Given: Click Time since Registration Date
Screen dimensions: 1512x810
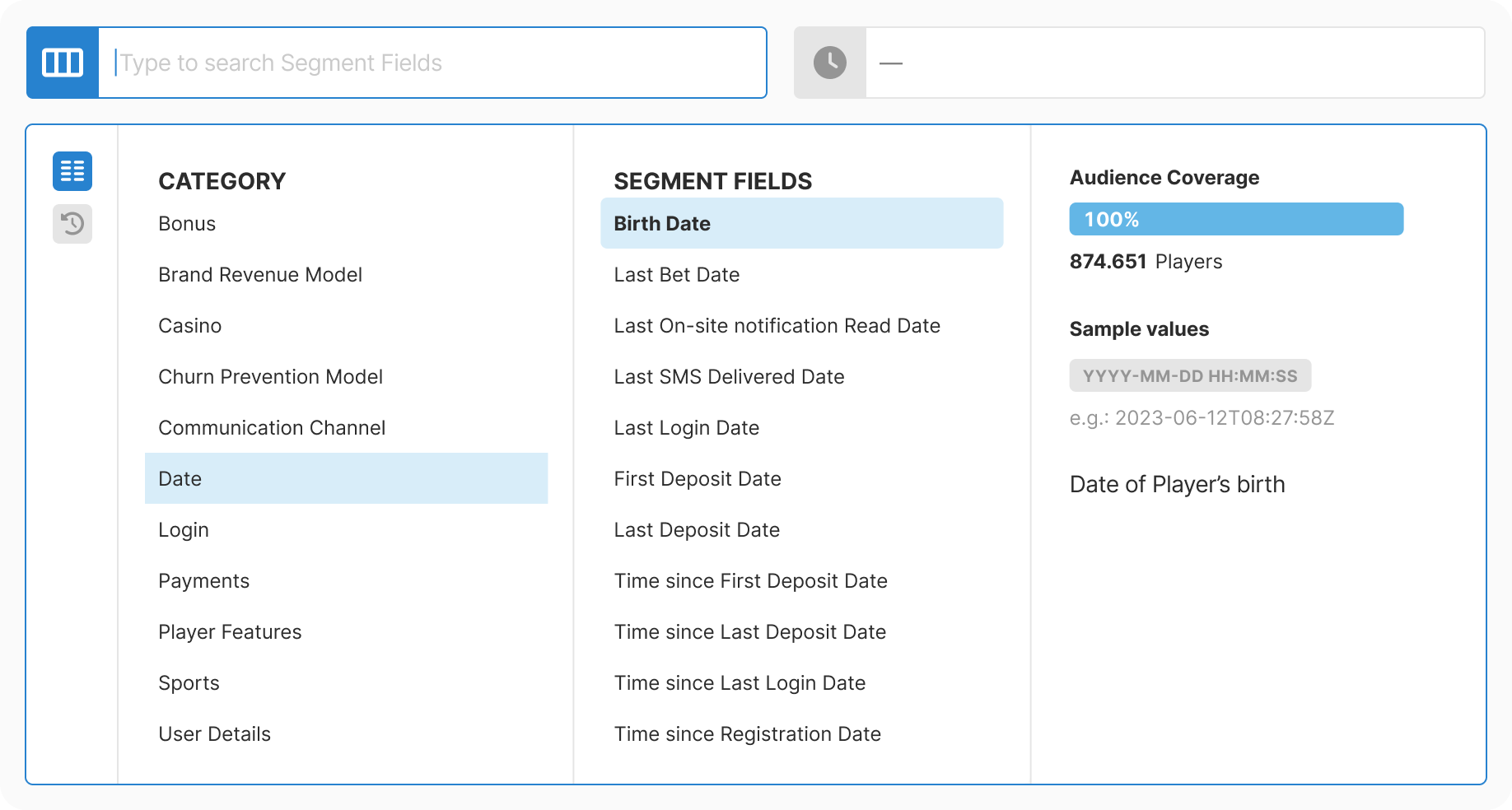Looking at the screenshot, I should pos(748,733).
